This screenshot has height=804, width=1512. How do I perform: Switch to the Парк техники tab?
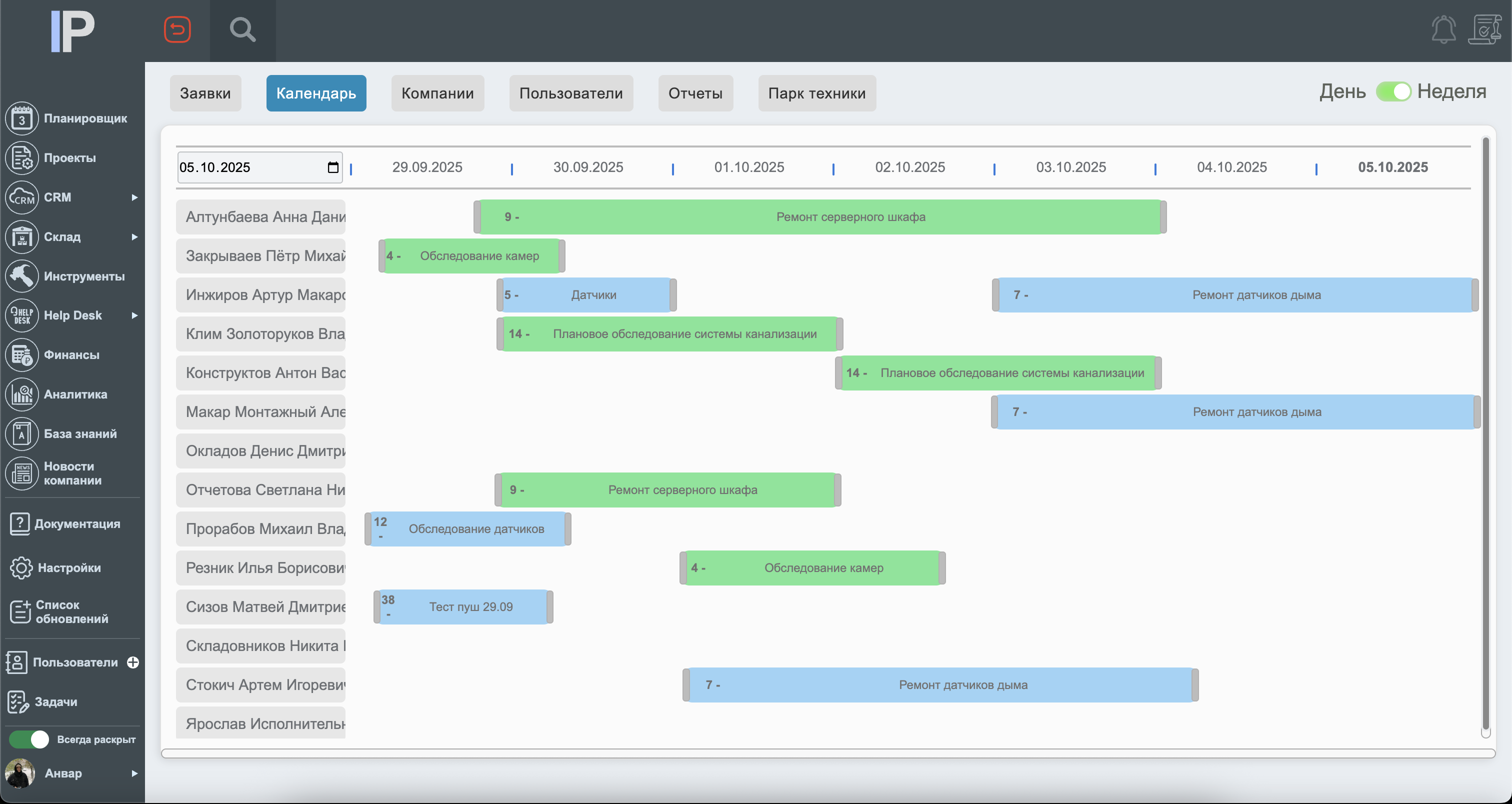coord(816,93)
